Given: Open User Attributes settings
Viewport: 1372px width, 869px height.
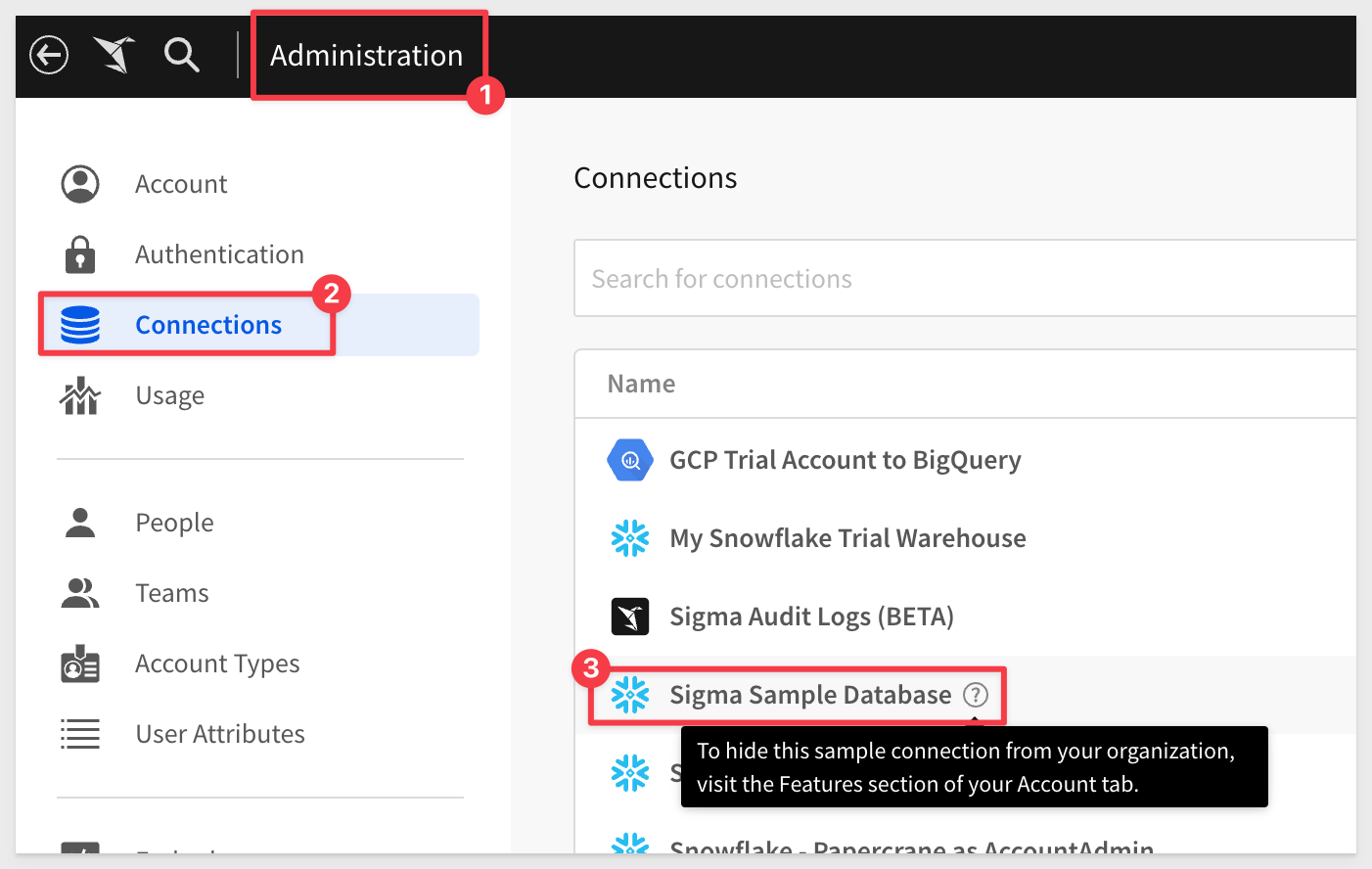Looking at the screenshot, I should click(x=220, y=734).
